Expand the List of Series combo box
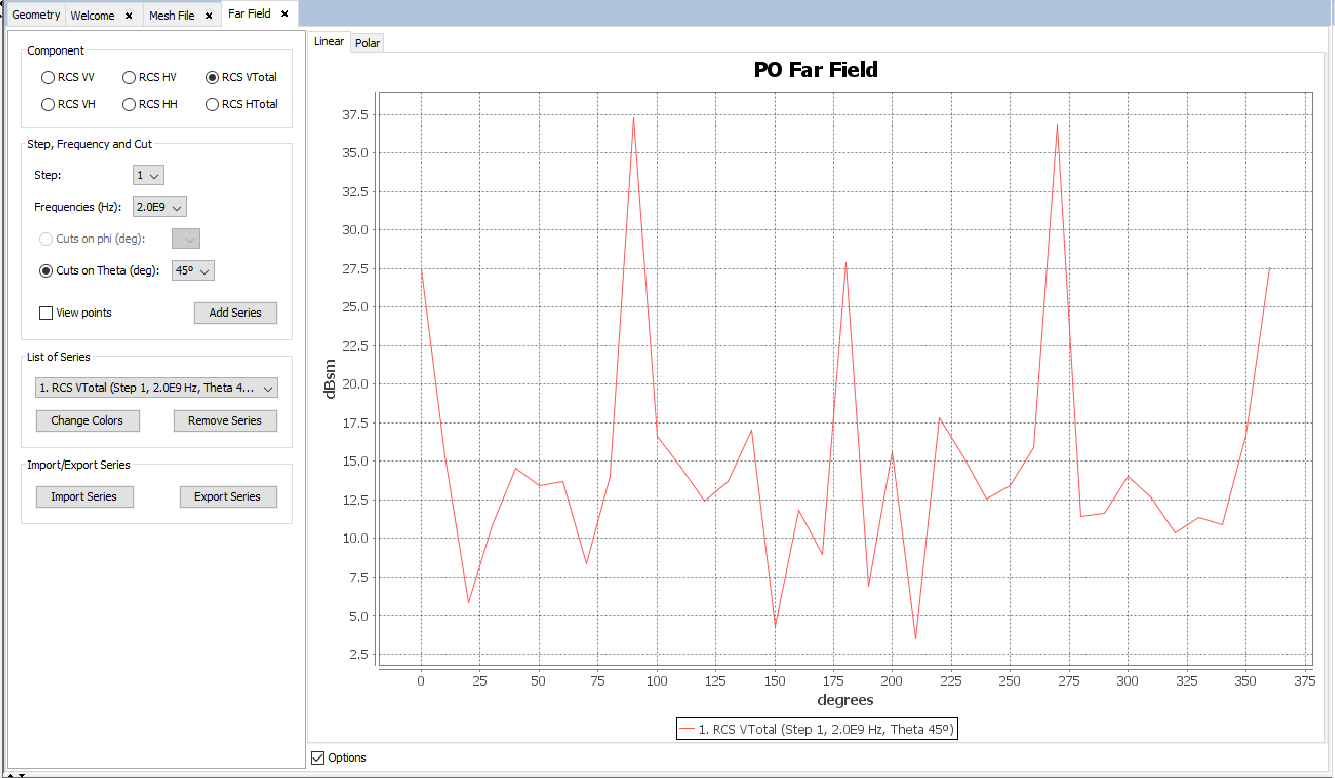Image resolution: width=1335 pixels, height=778 pixels. pyautogui.click(x=156, y=388)
